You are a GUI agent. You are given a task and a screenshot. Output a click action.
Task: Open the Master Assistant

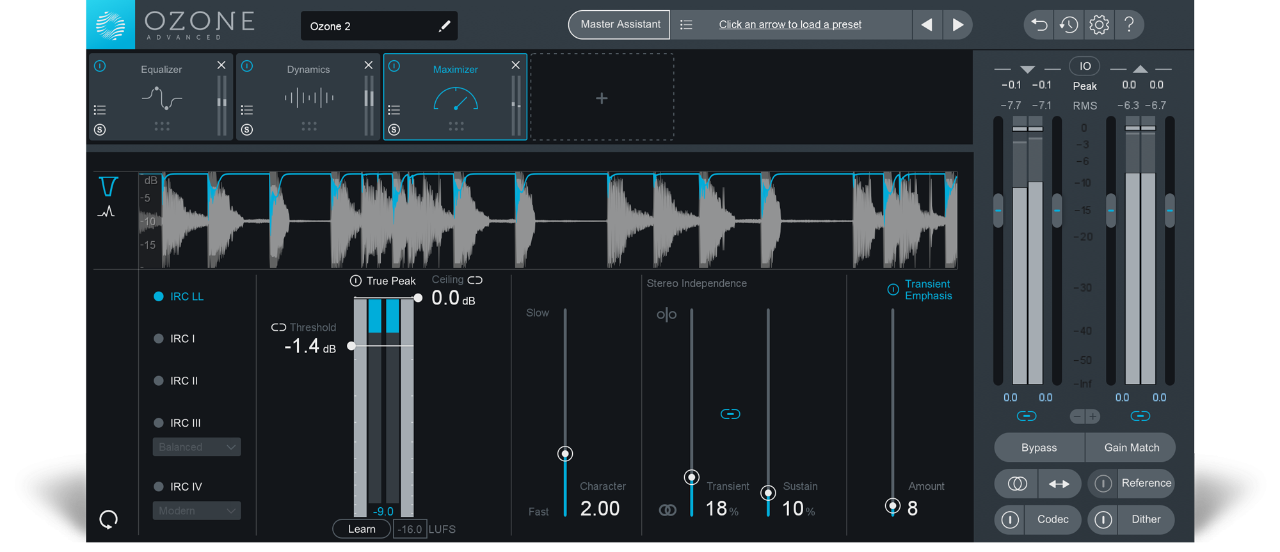620,25
